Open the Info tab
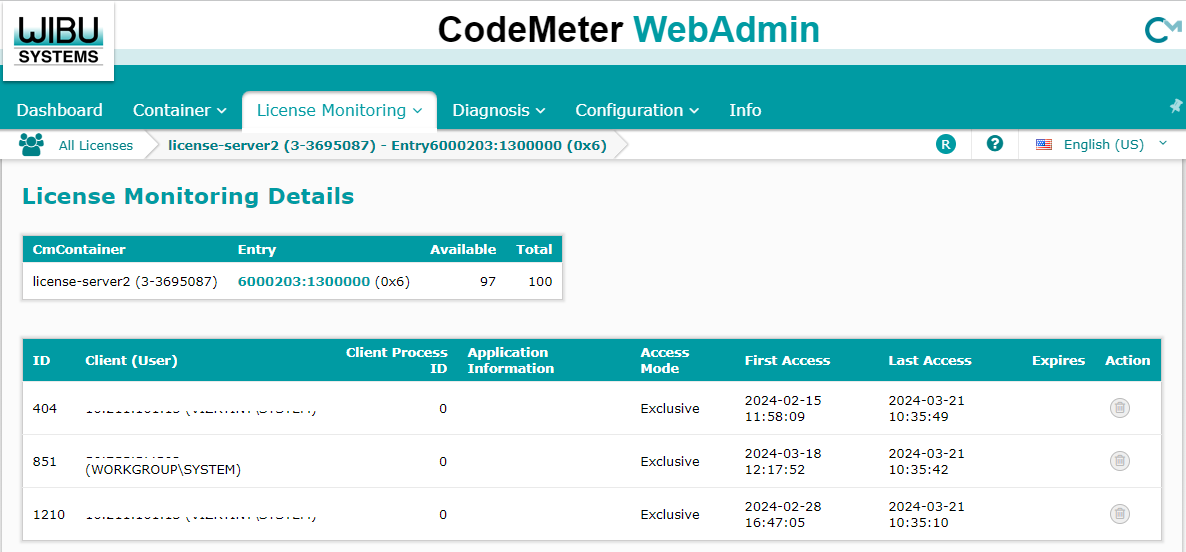Screen dimensions: 1186x552 pos(745,110)
